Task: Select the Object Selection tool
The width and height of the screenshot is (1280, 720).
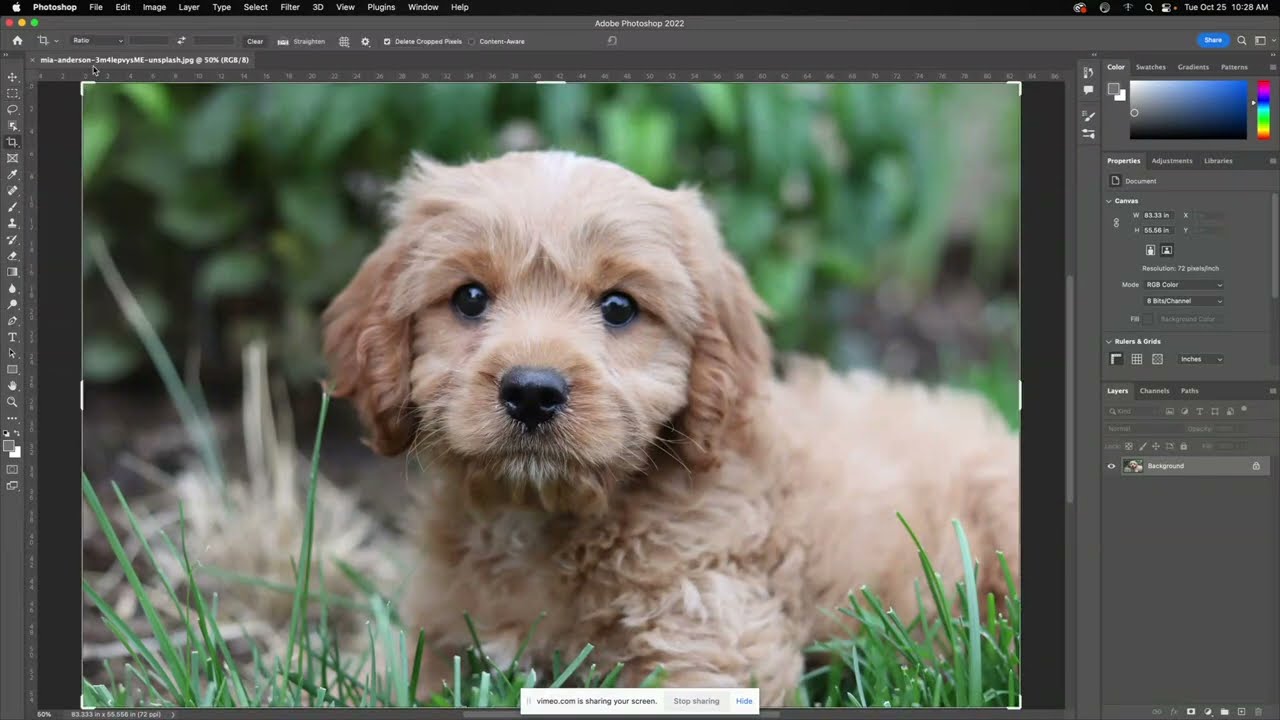Action: (x=13, y=125)
